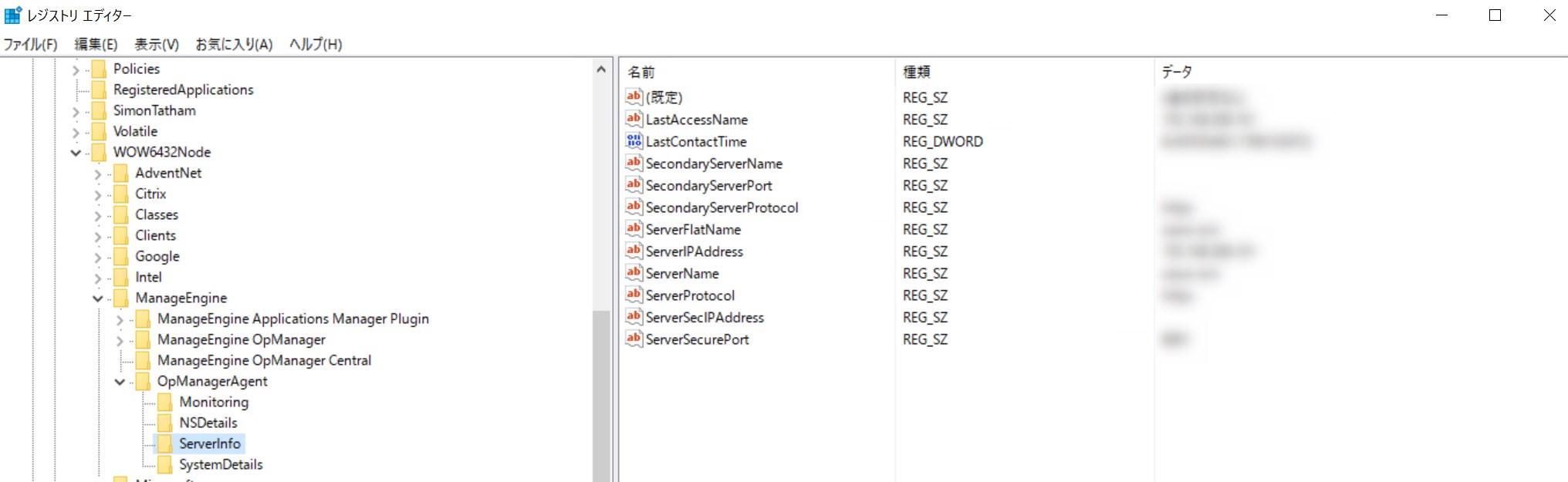Click the tree pane scroll-up arrow
The image size is (1568, 482).
(601, 69)
